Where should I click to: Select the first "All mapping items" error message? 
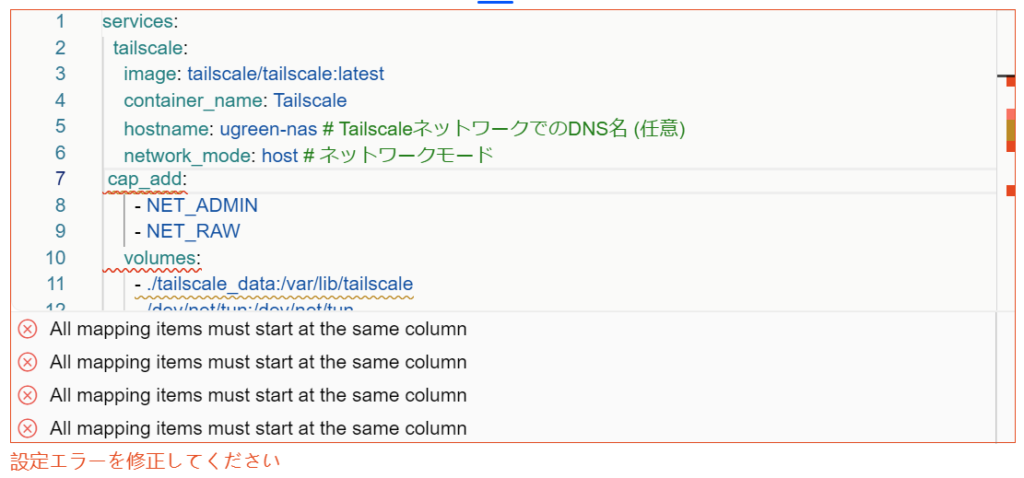[x=258, y=329]
